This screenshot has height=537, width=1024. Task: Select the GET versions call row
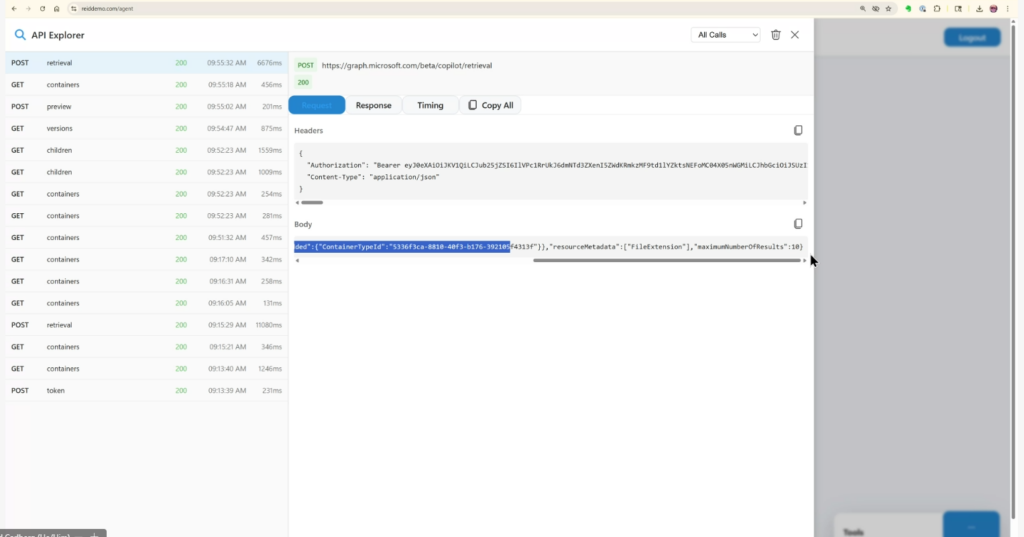coord(144,128)
